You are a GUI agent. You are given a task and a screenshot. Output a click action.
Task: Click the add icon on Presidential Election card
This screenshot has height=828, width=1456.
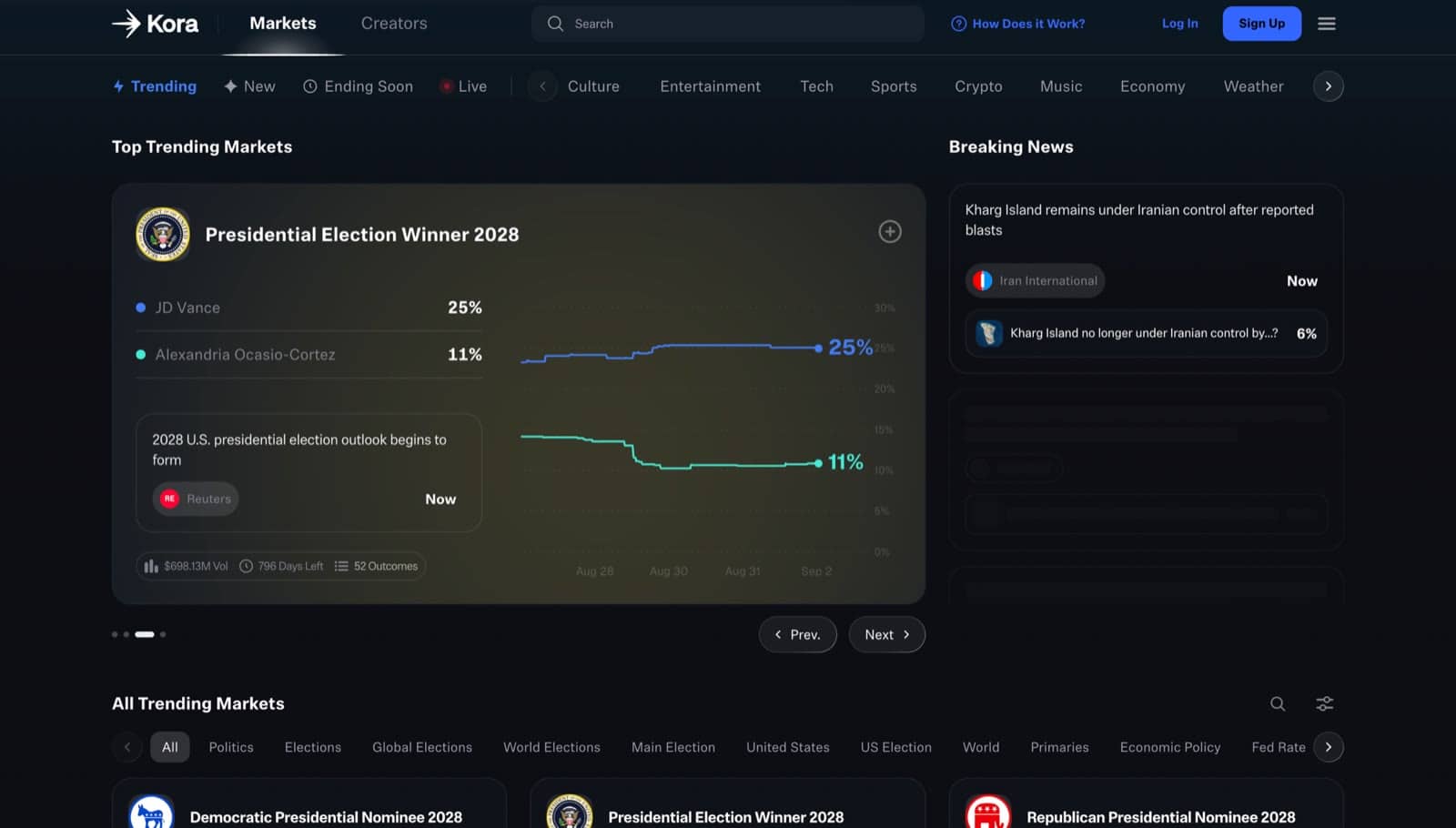[x=890, y=232]
